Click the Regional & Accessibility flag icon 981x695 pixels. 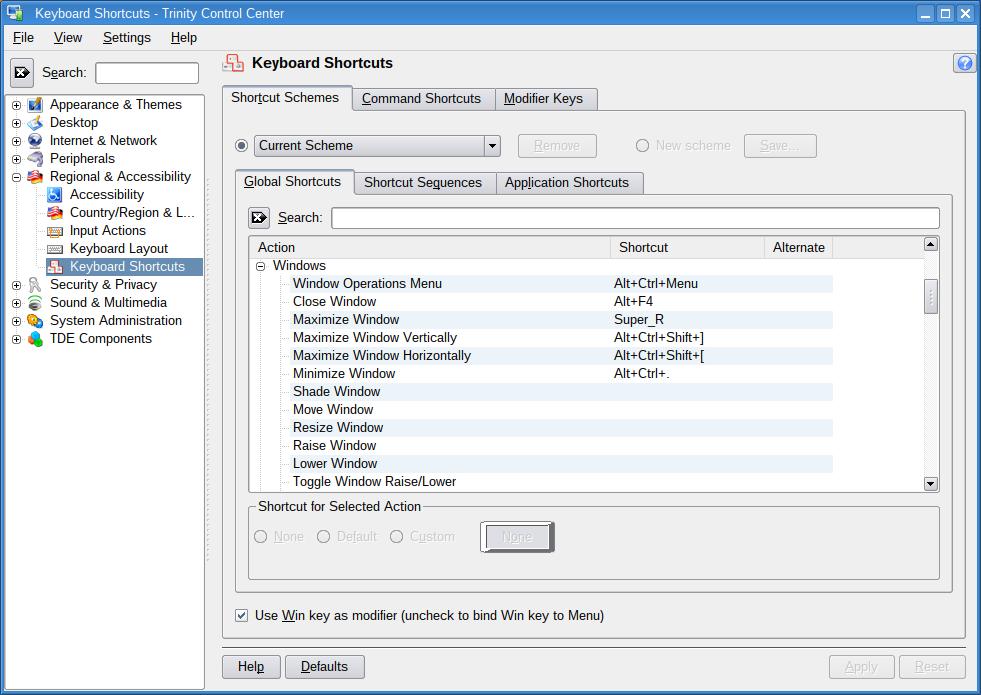point(36,177)
